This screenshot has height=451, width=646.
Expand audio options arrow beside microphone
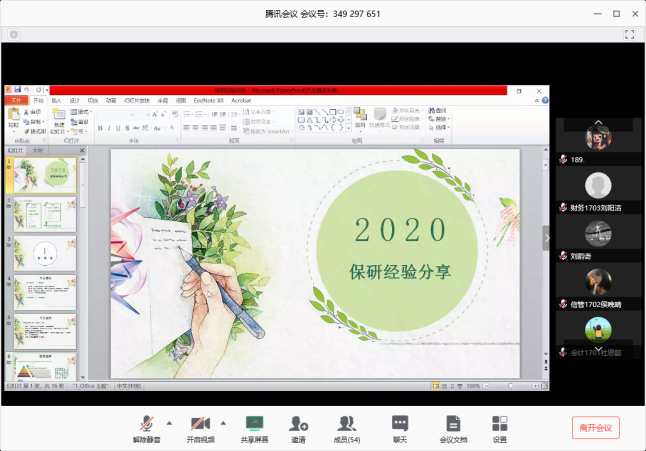point(168,422)
